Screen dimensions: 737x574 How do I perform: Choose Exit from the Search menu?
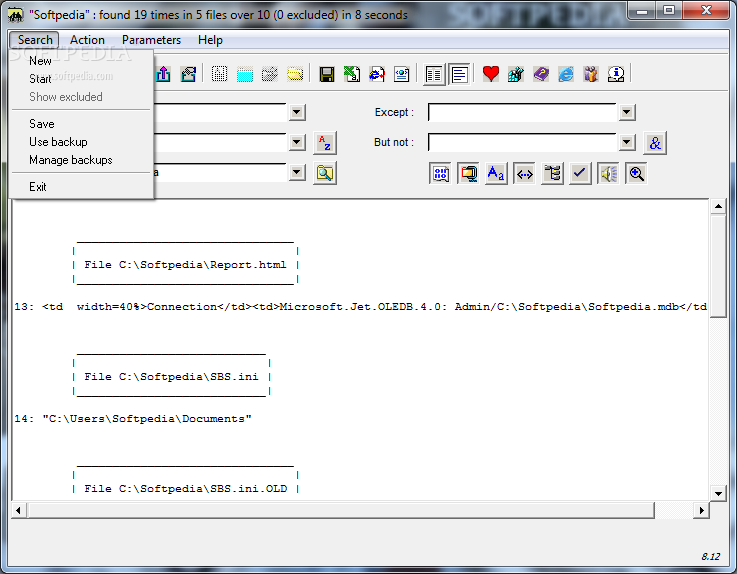(x=81, y=187)
